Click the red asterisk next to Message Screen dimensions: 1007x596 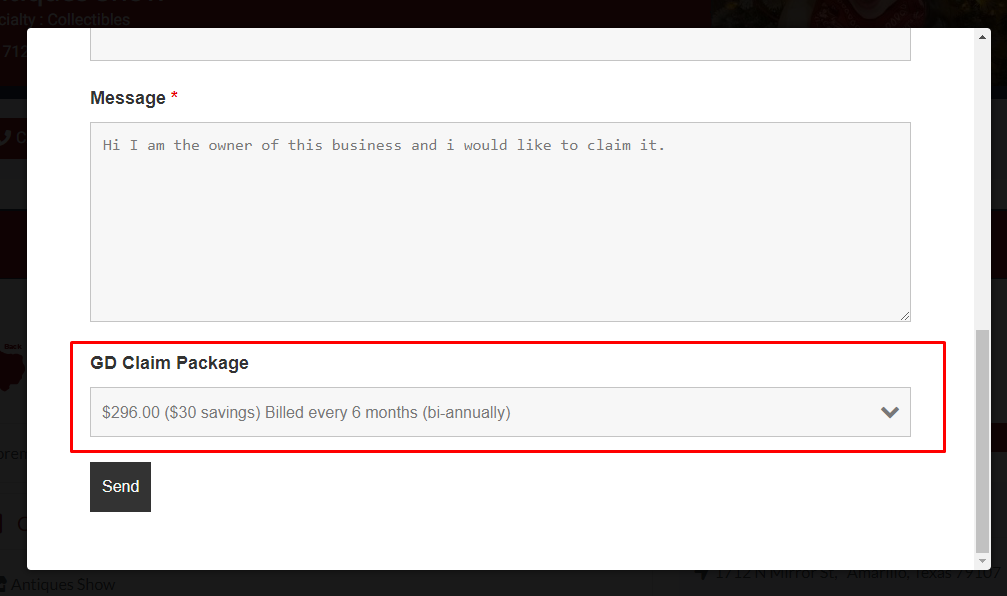(x=175, y=97)
